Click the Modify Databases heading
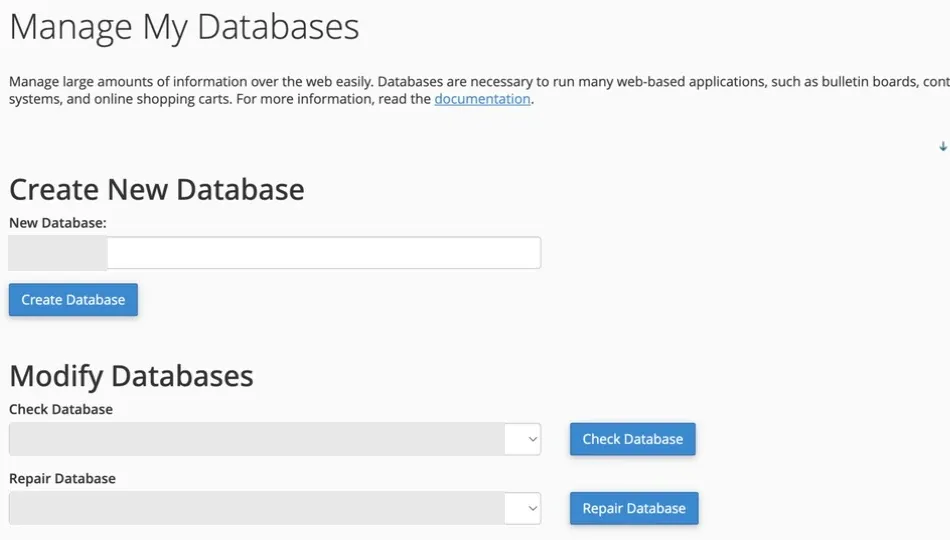Viewport: 950px width, 540px height. point(131,376)
